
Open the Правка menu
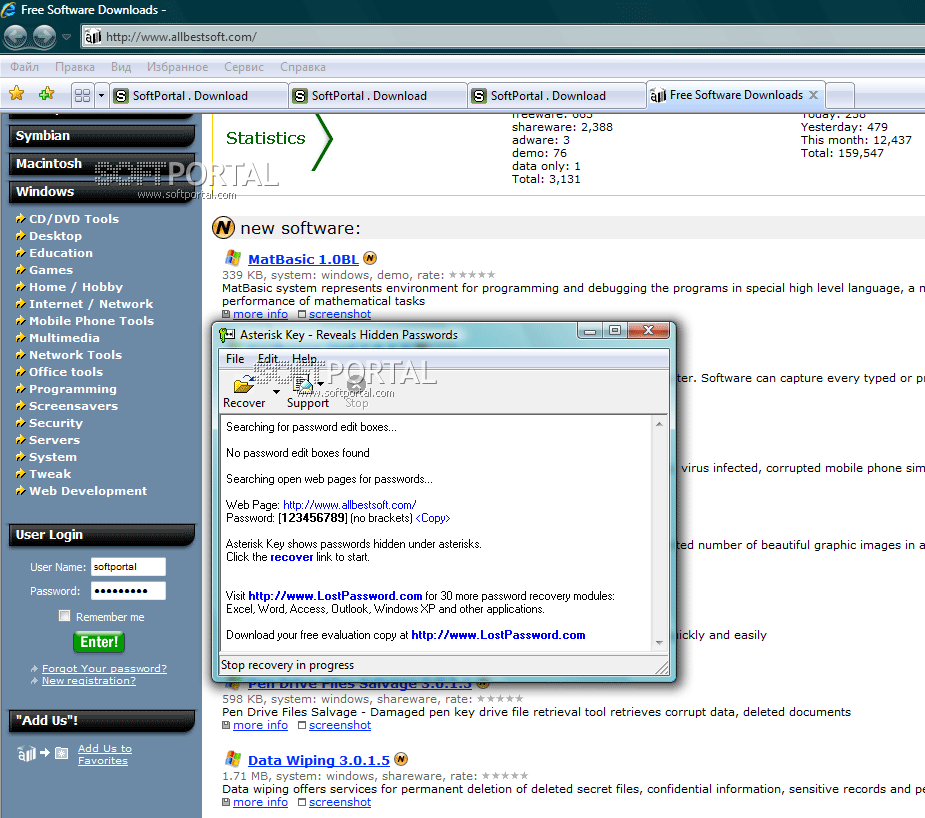coord(75,67)
